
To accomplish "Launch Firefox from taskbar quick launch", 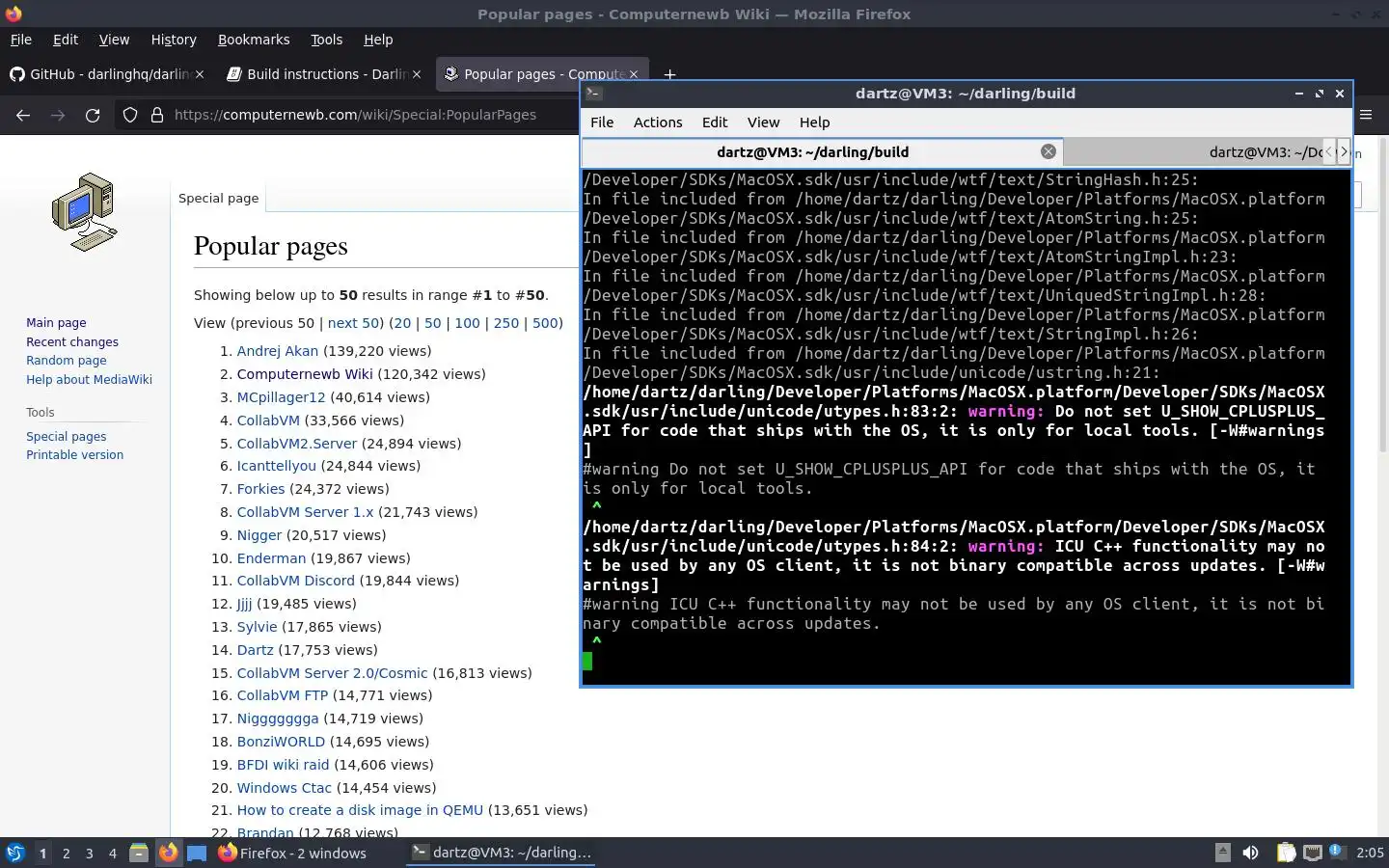I will (x=168, y=853).
